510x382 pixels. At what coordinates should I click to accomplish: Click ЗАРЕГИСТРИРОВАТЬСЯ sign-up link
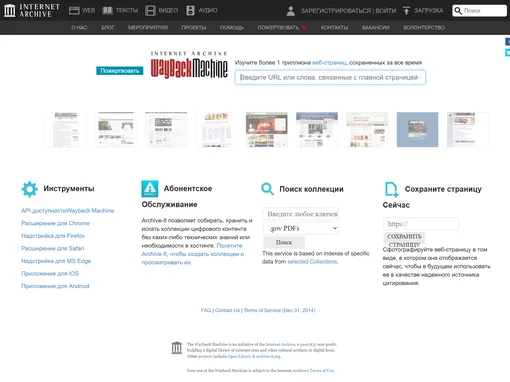(336, 11)
